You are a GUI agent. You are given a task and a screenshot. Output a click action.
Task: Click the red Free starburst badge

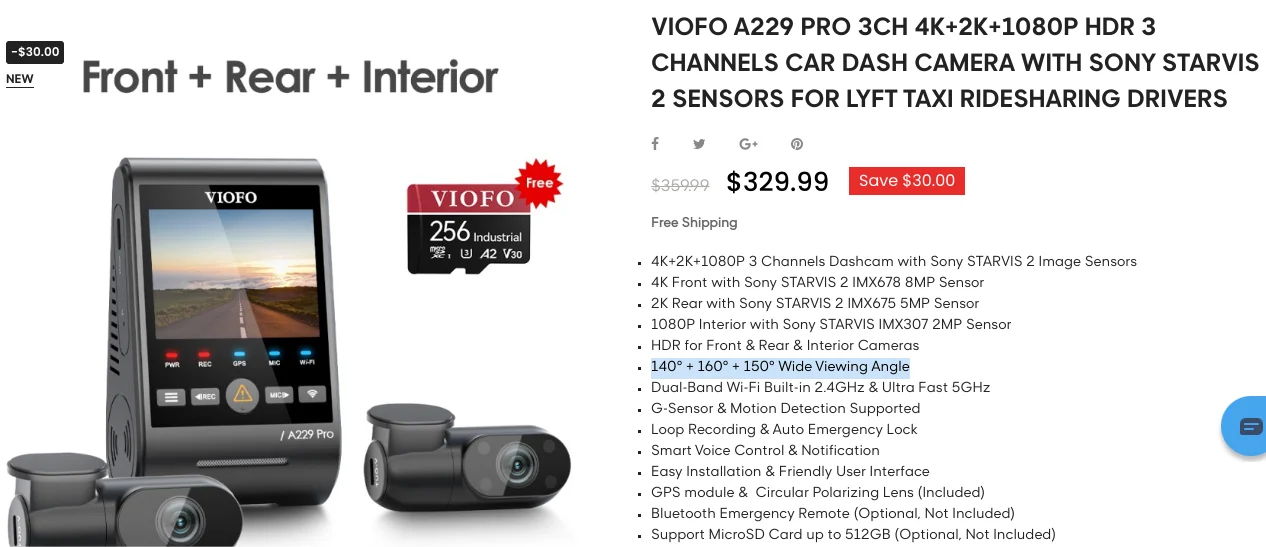539,183
